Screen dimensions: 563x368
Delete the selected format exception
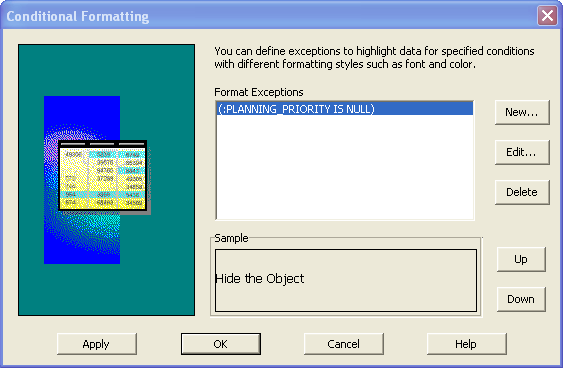click(x=522, y=192)
